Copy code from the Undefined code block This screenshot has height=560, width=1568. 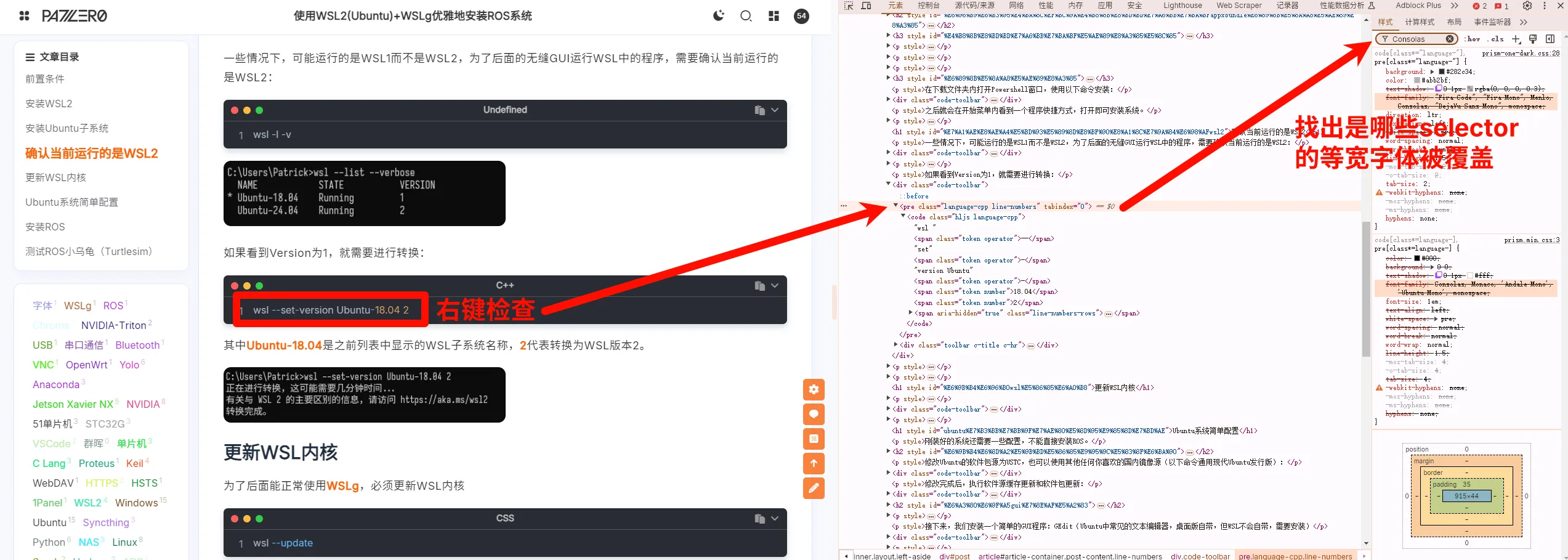[x=759, y=110]
